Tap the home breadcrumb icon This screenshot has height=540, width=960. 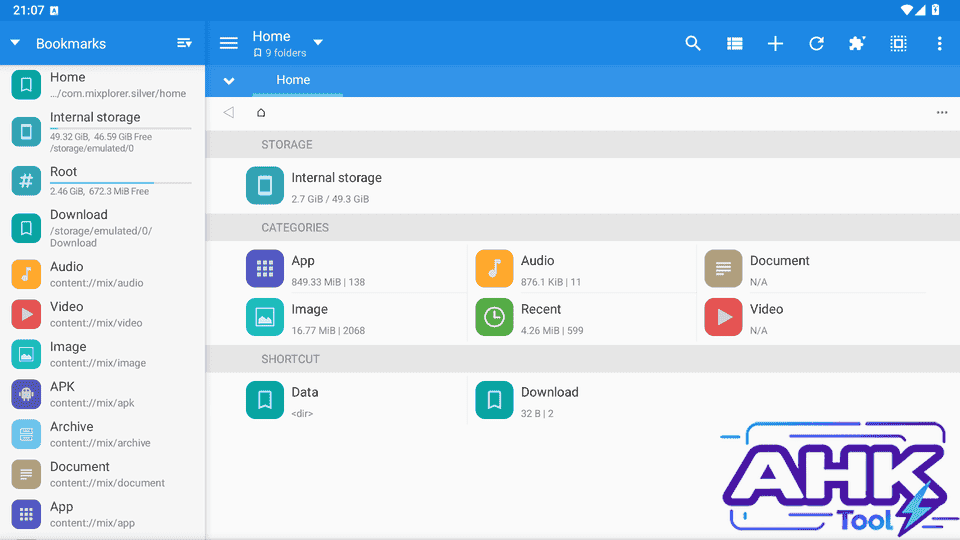(x=261, y=113)
